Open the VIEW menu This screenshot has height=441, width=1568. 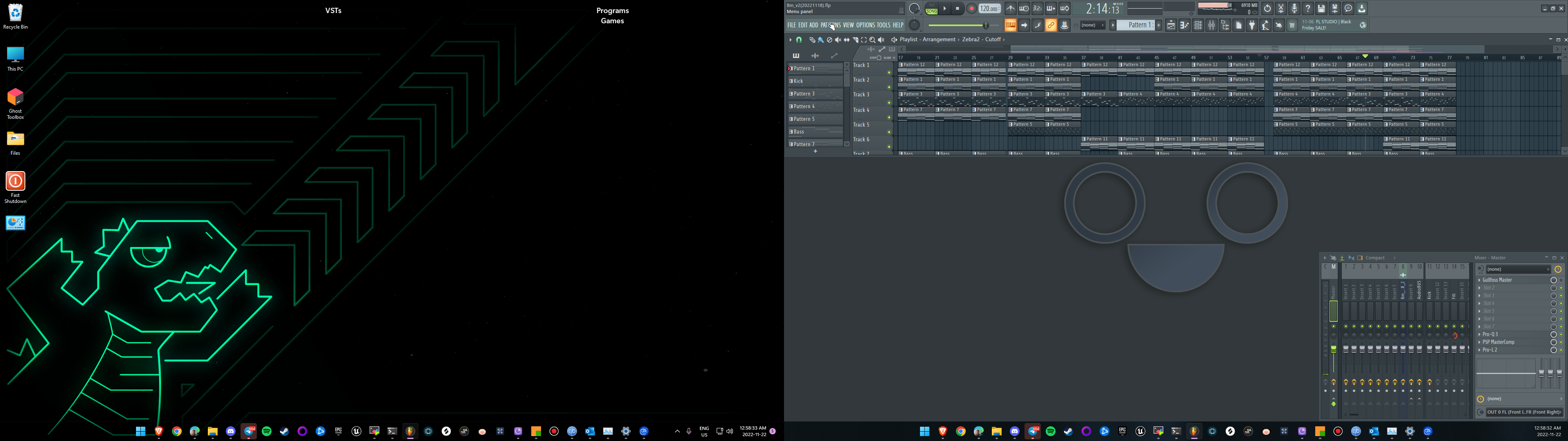point(849,25)
